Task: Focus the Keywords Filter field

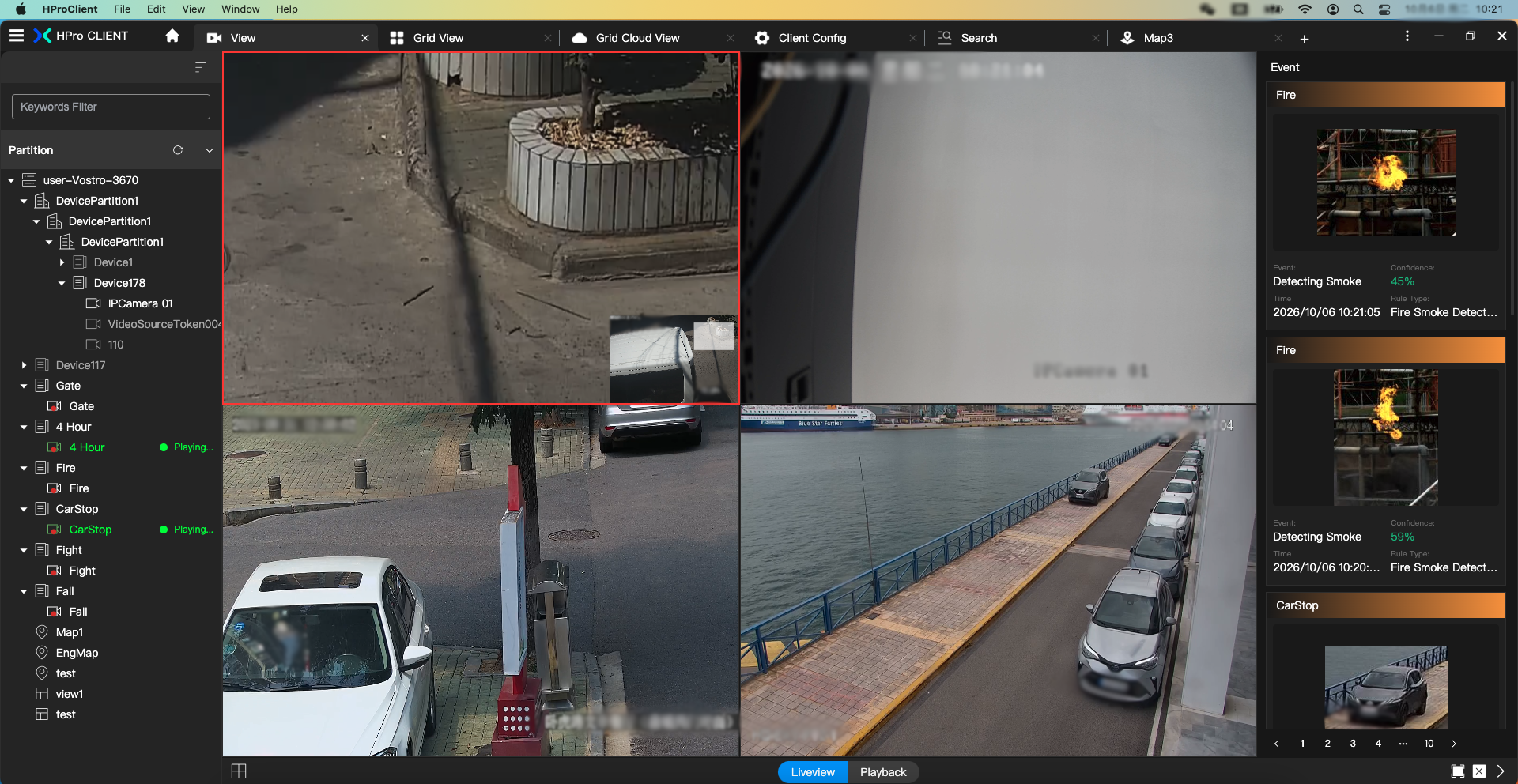Action: pyautogui.click(x=111, y=107)
